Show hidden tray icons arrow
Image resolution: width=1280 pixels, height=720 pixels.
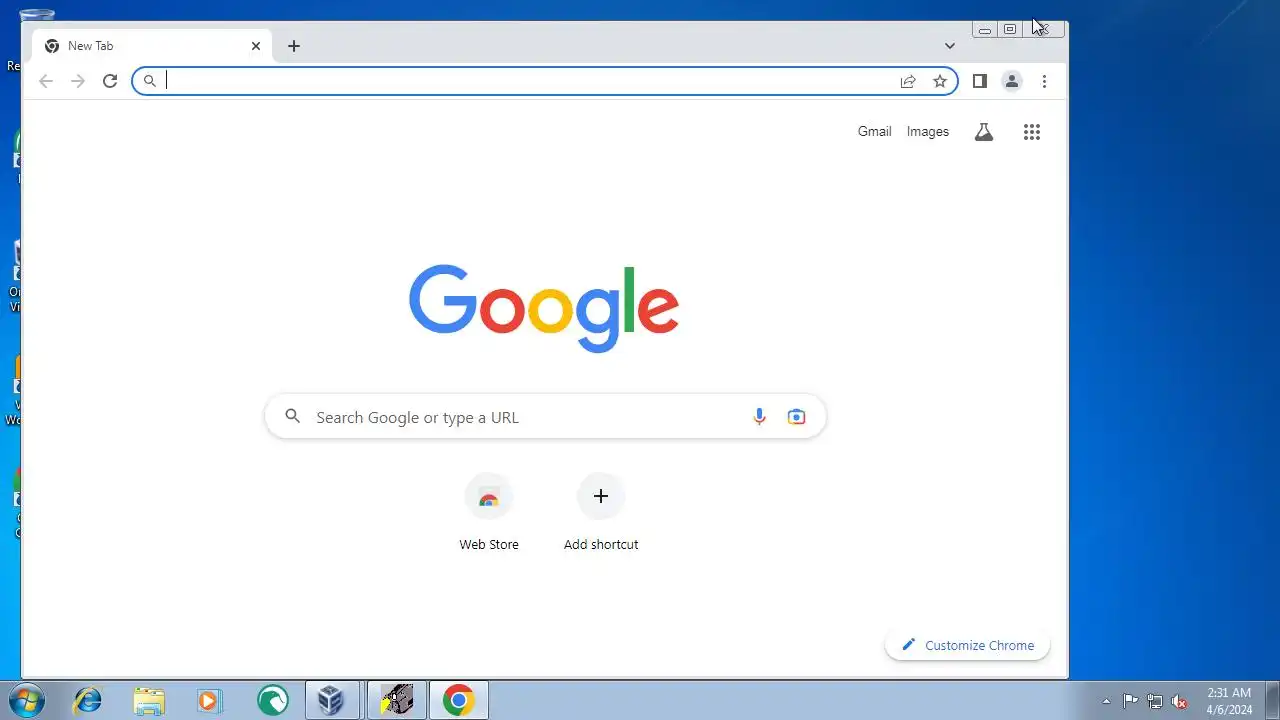tap(1106, 701)
